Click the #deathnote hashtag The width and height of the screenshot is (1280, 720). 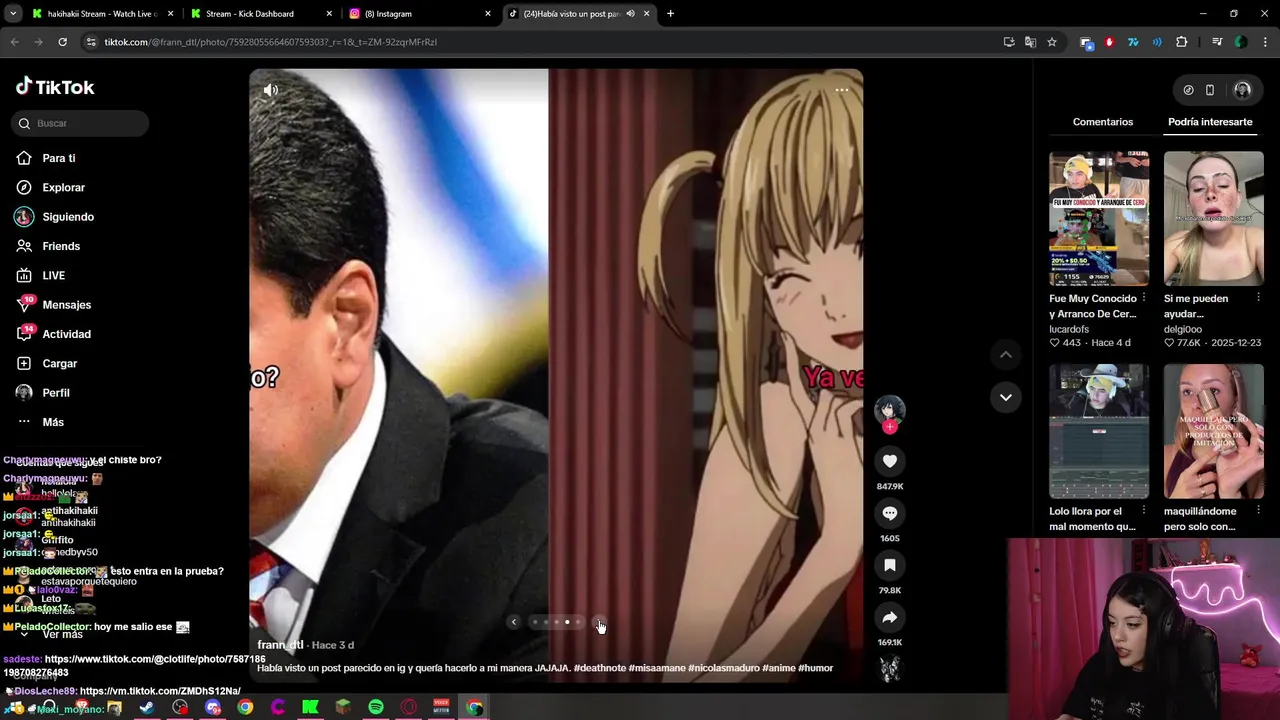click(600, 668)
